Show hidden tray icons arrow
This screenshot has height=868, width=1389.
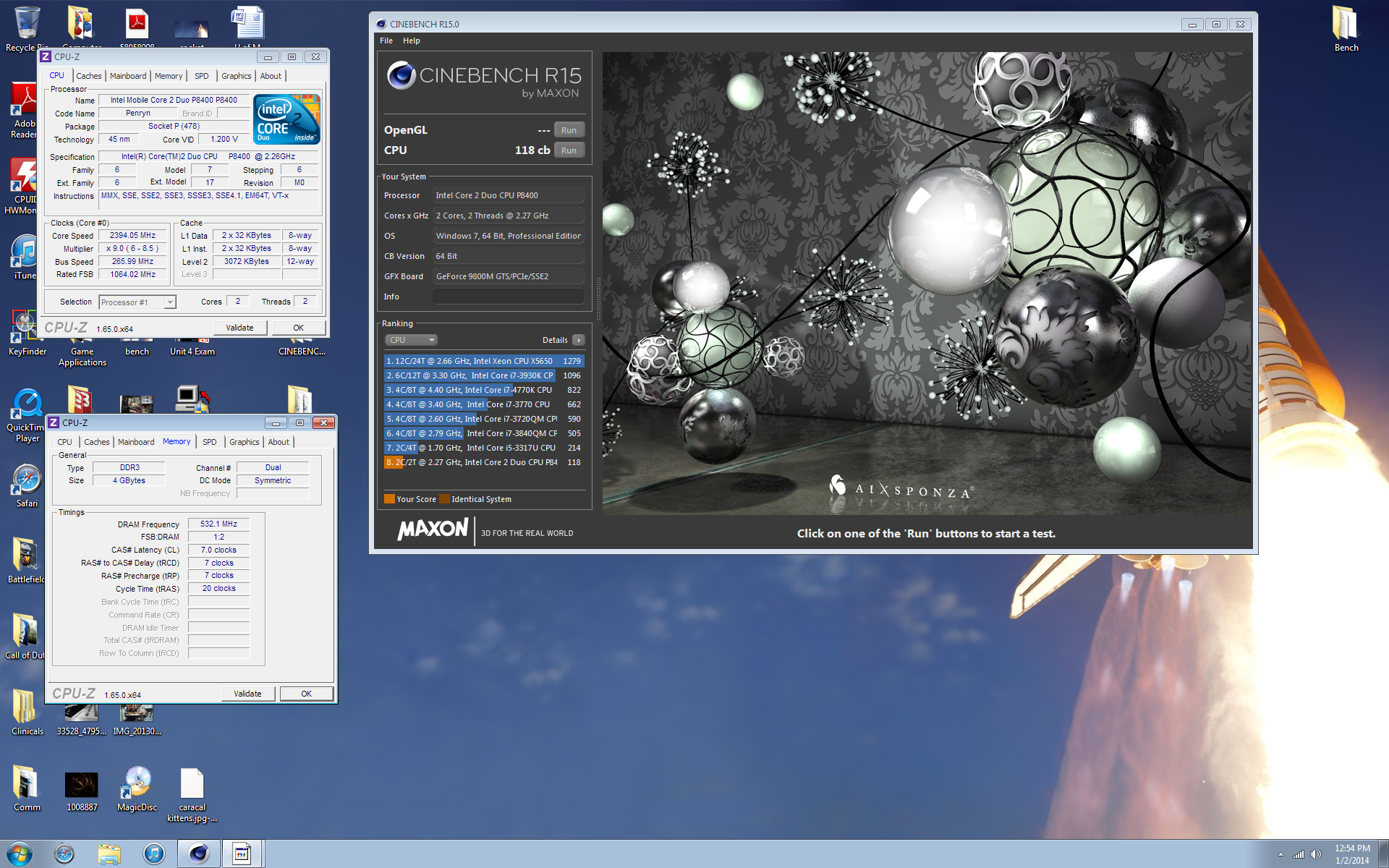pos(1280,855)
